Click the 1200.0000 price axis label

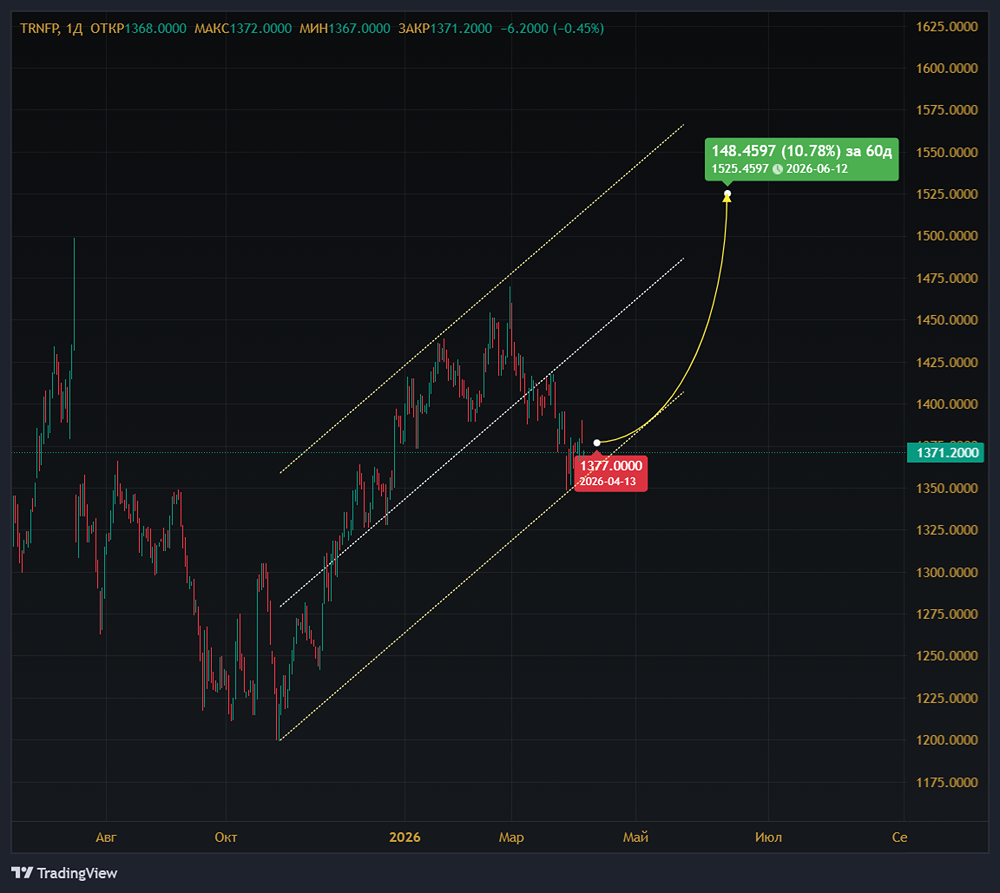[946, 740]
